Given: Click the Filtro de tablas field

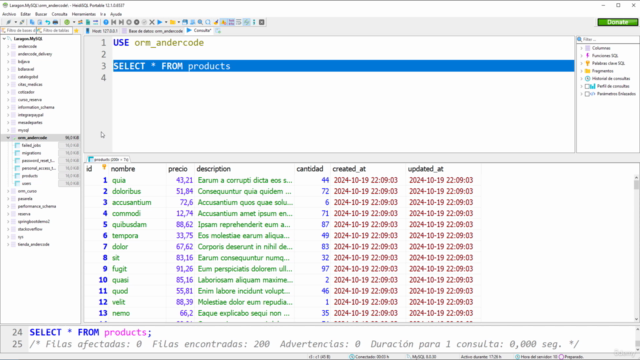Looking at the screenshot, I should [x=54, y=31].
